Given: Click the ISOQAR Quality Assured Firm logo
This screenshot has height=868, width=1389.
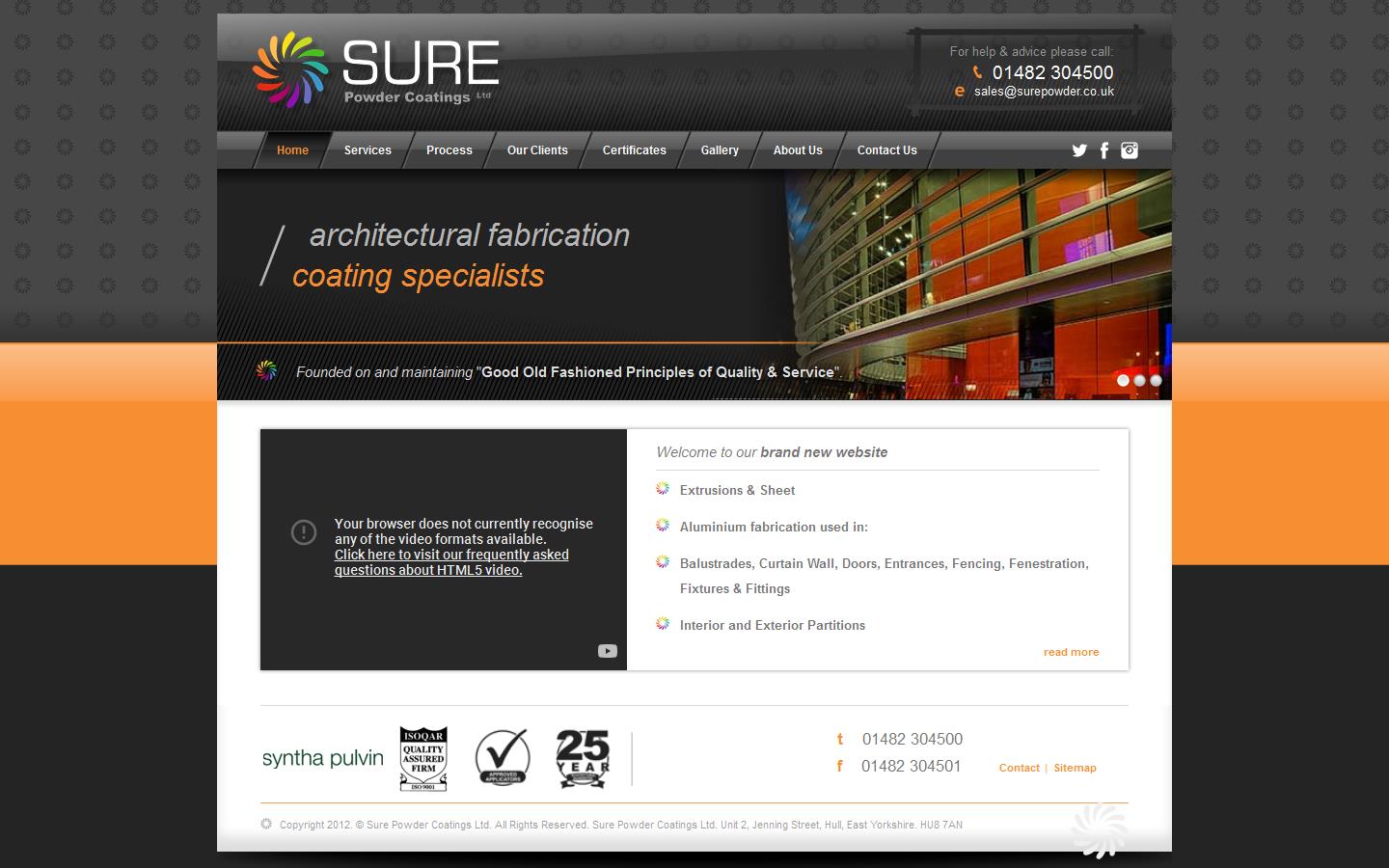Looking at the screenshot, I should click(x=422, y=758).
